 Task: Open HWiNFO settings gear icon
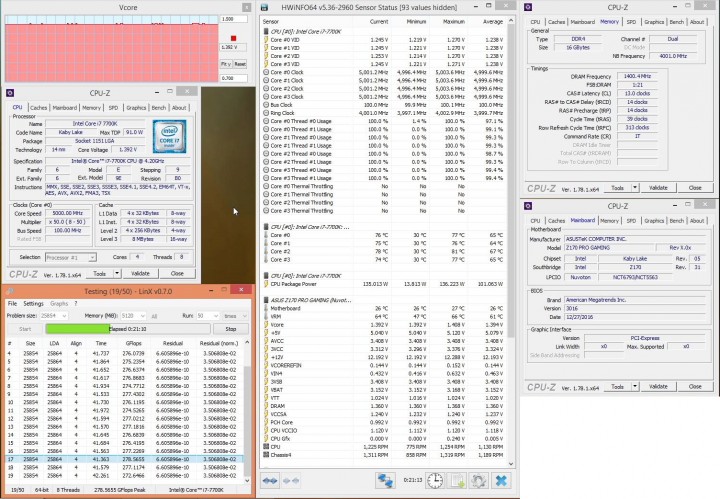click(478, 481)
